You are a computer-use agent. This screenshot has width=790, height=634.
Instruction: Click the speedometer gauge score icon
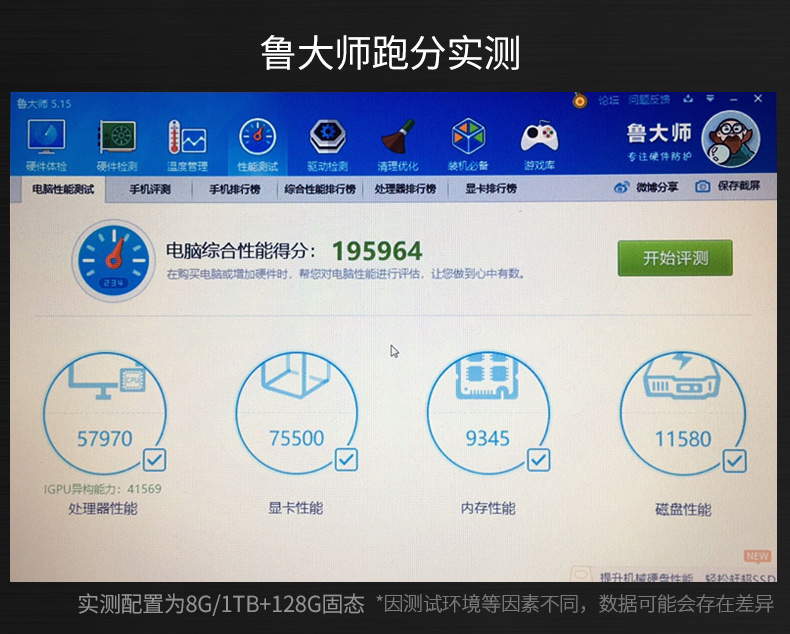click(x=114, y=261)
